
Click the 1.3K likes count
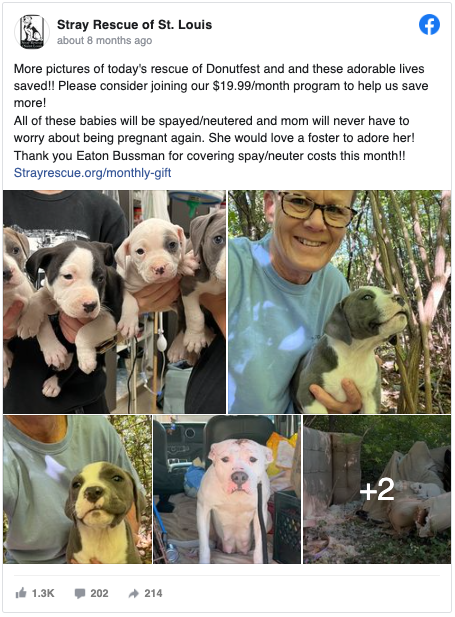coord(43,593)
